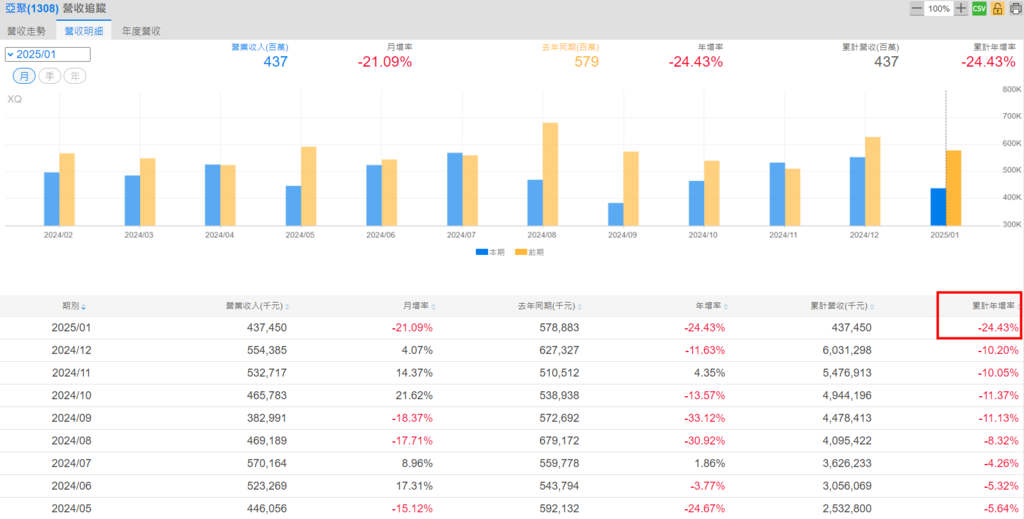Click last-year value 679,172

(x=558, y=441)
